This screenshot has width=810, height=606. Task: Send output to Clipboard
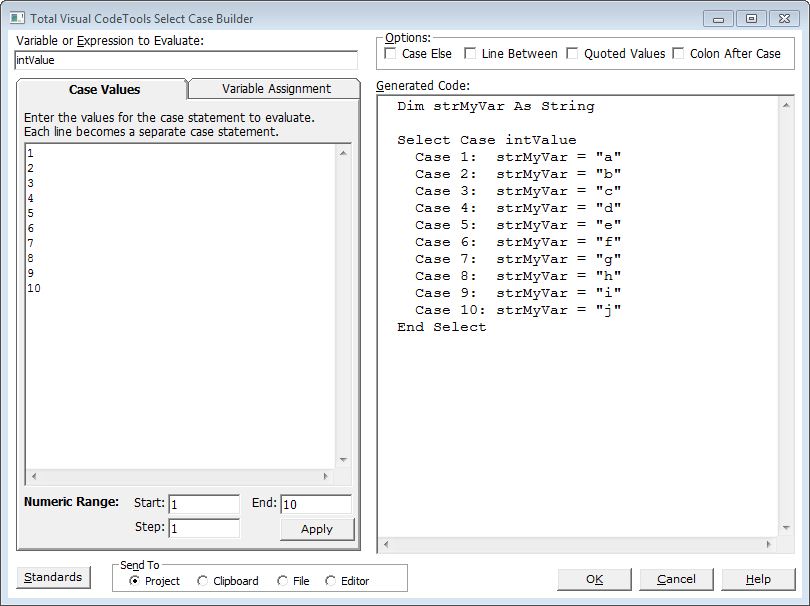[203, 581]
